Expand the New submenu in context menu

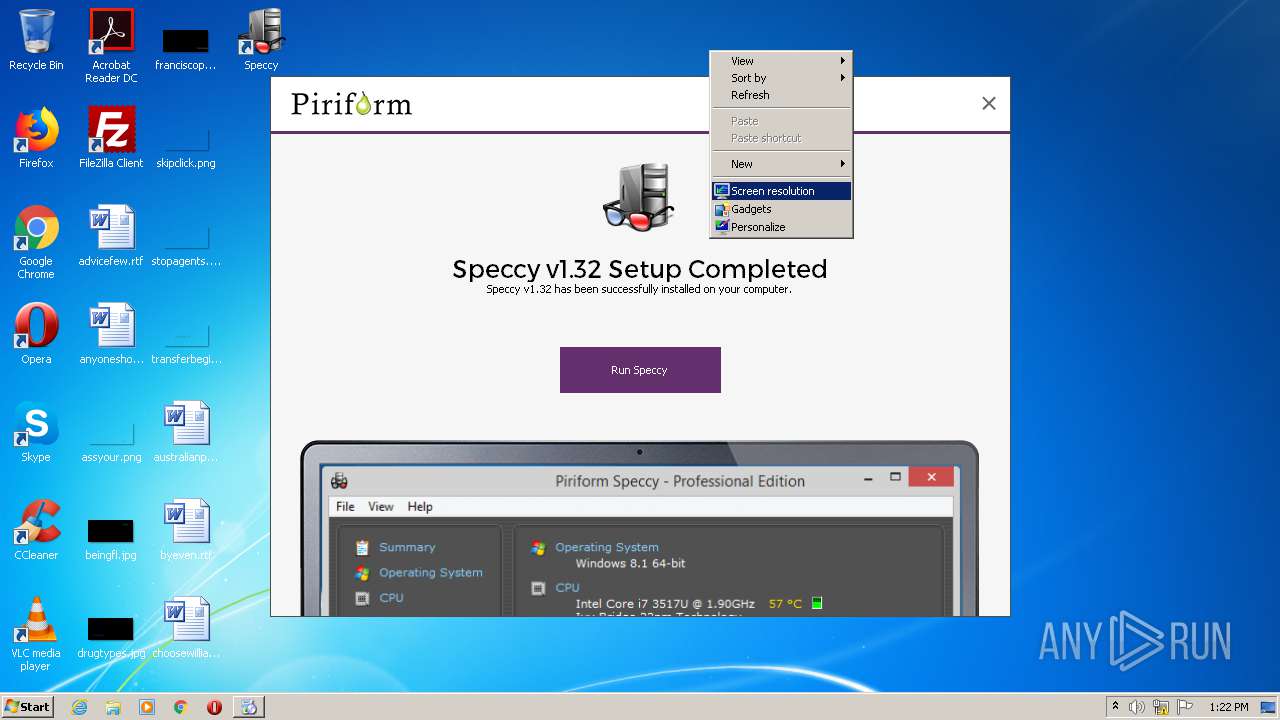781,164
